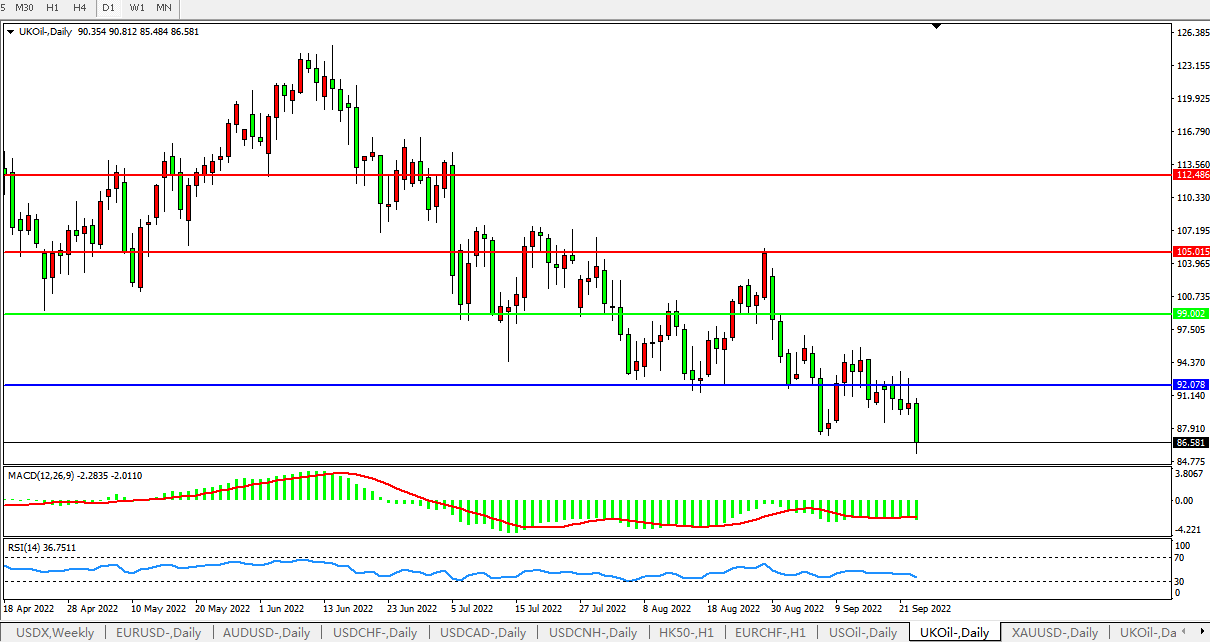Open the USOil-,Daily chart tab

coord(863,632)
